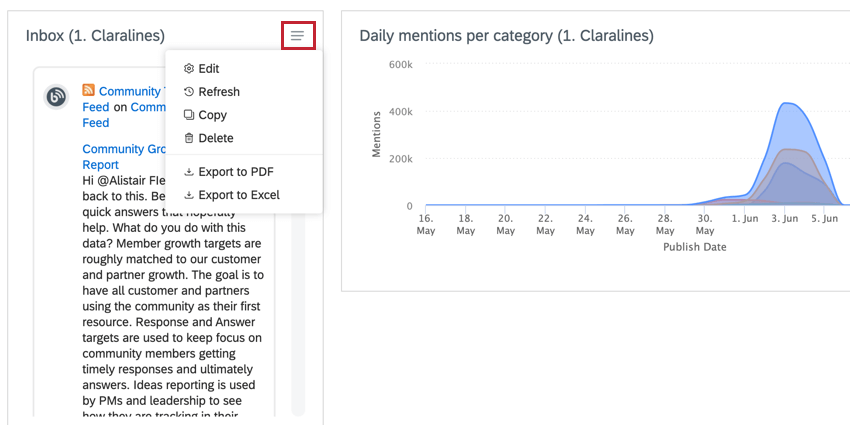
Task: Click the circular refresh icon in the menu
Action: click(189, 92)
